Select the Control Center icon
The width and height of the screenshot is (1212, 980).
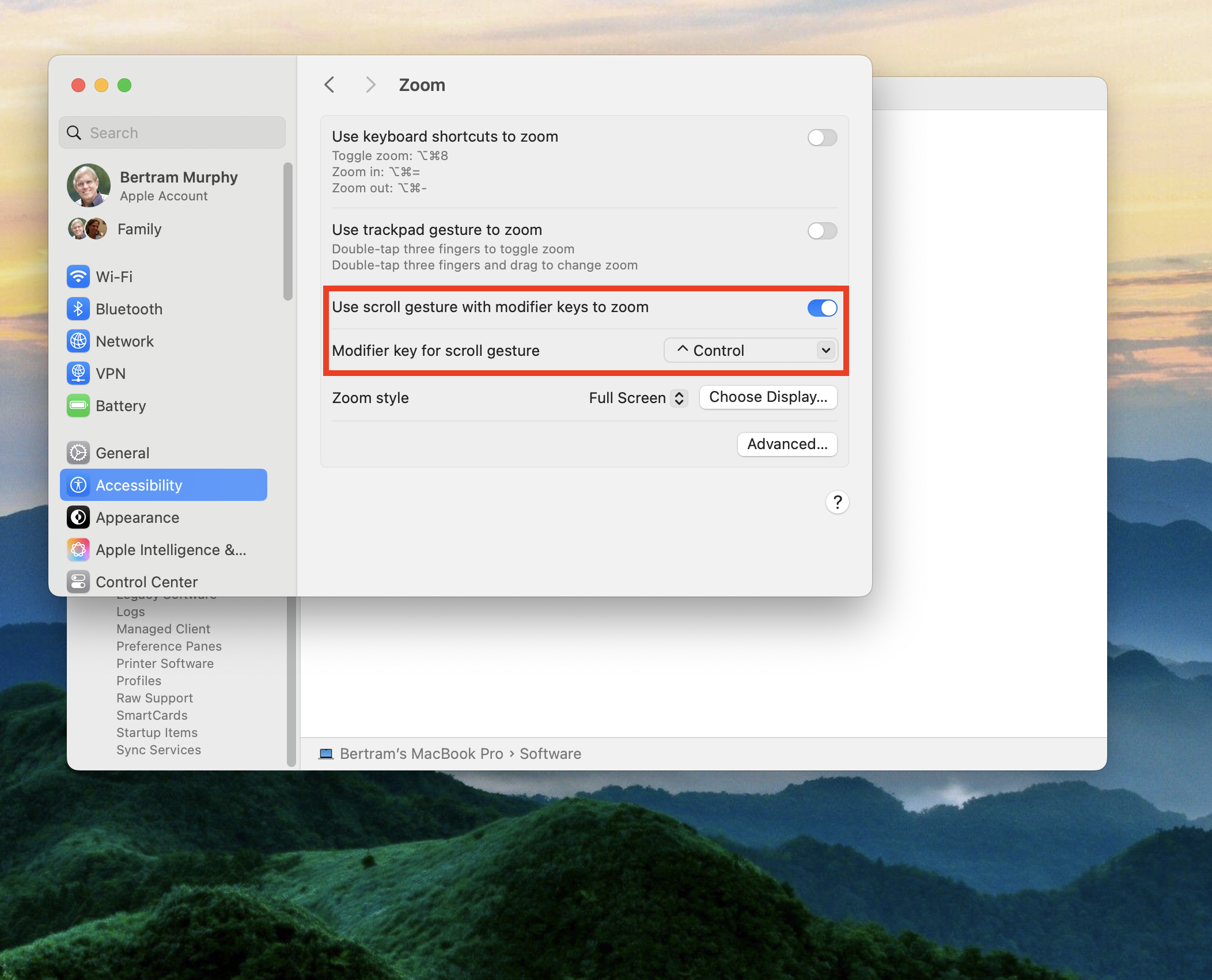(x=78, y=582)
